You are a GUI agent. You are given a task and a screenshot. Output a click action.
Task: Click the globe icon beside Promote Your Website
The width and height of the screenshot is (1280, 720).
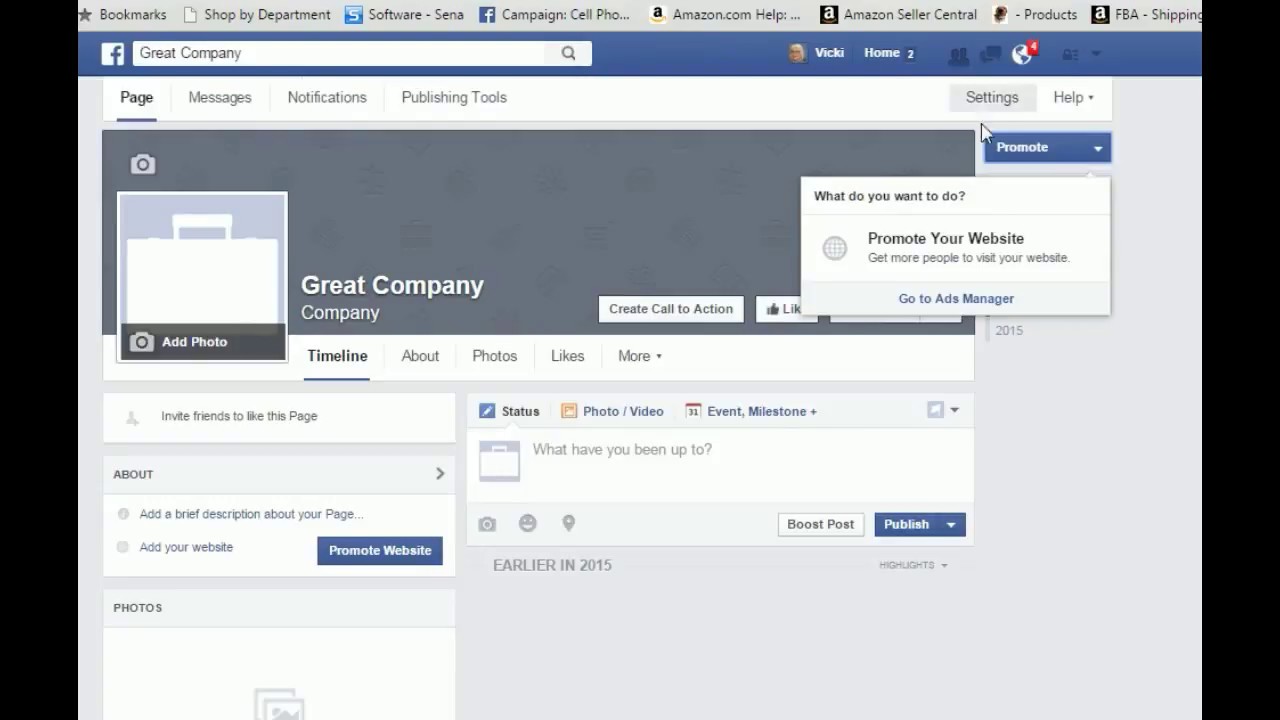(x=835, y=248)
